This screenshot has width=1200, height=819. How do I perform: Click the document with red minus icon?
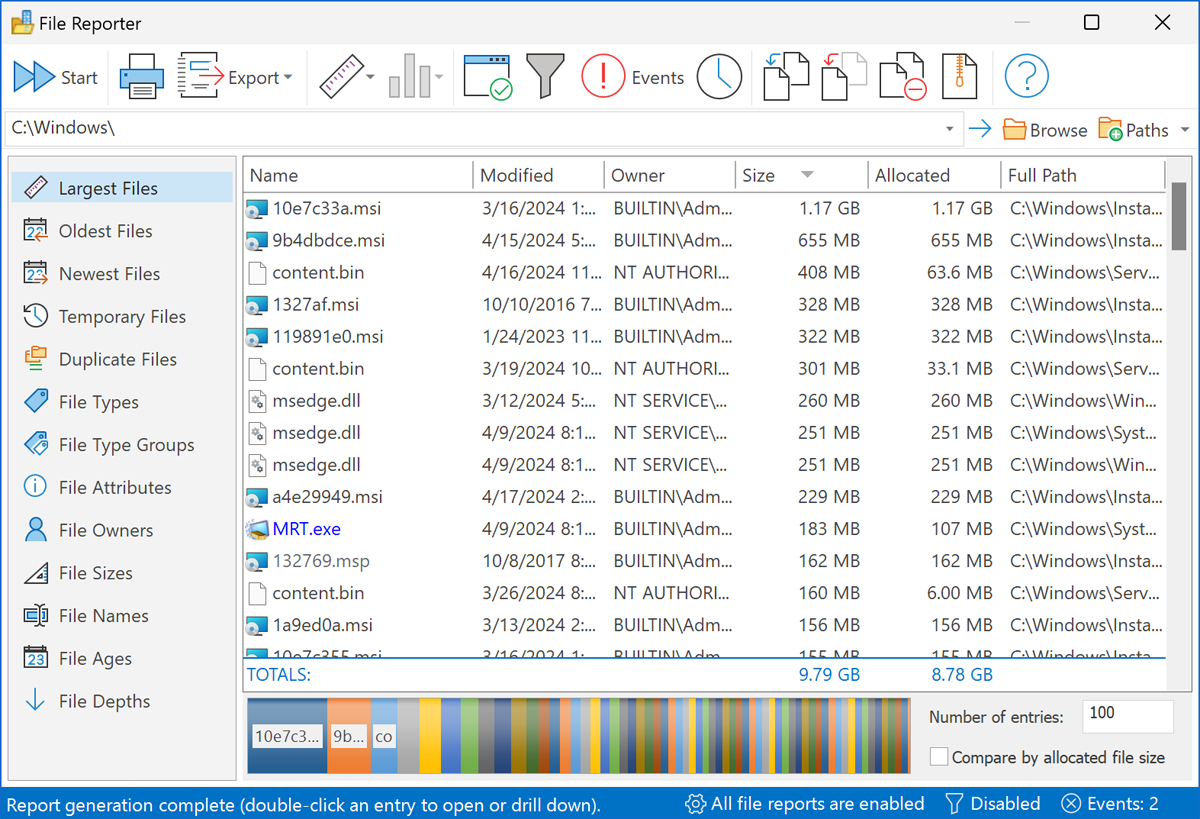coord(901,77)
